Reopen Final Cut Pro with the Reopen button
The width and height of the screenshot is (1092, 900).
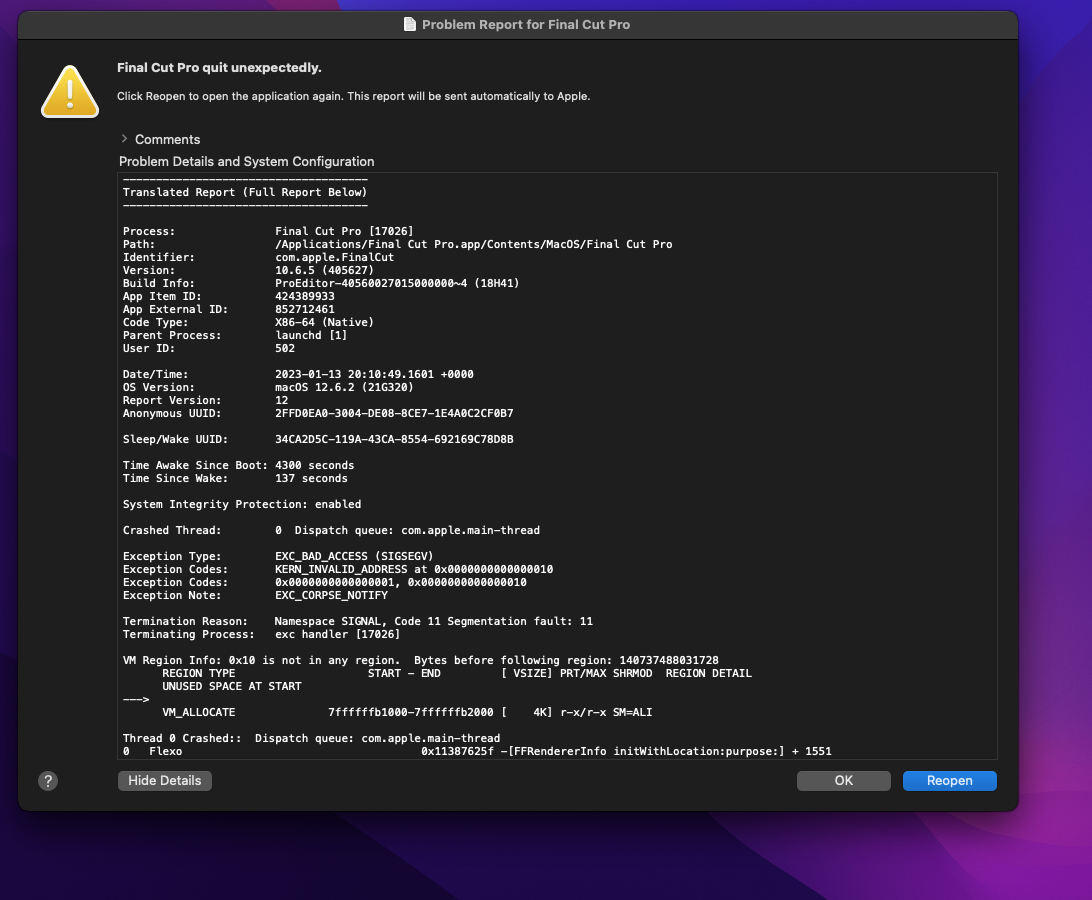[x=949, y=781]
